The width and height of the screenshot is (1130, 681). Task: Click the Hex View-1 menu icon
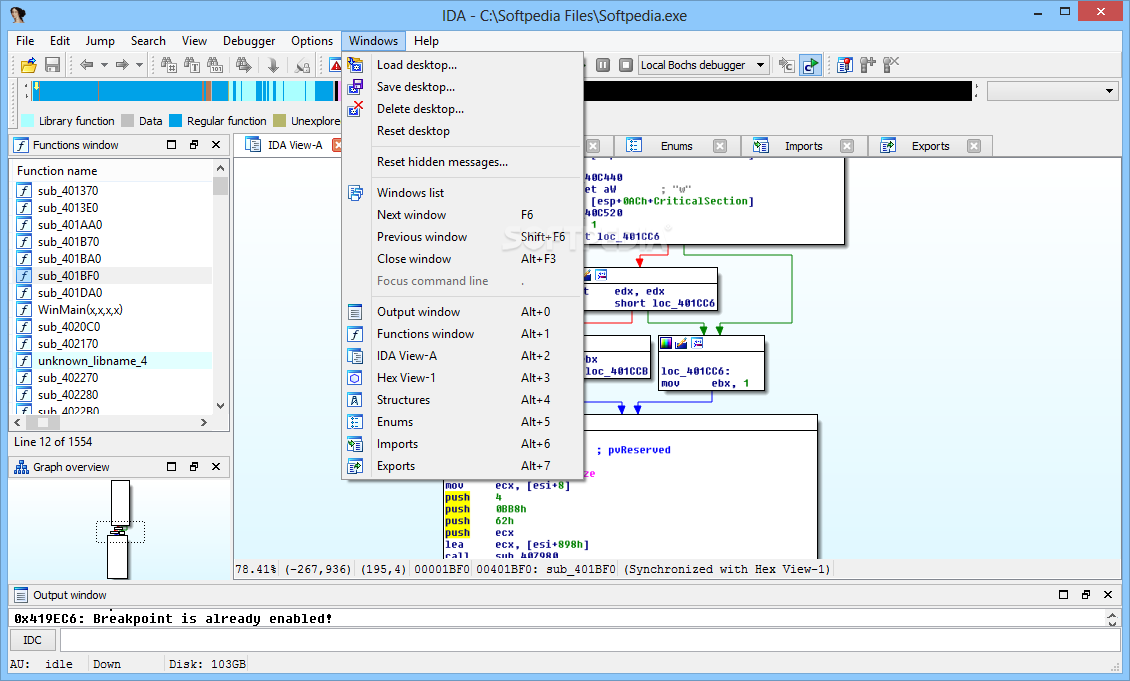click(x=355, y=378)
